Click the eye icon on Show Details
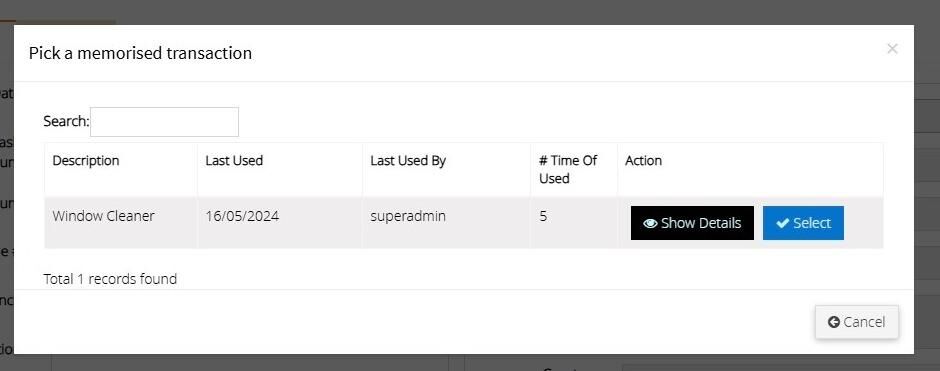 pyautogui.click(x=650, y=224)
